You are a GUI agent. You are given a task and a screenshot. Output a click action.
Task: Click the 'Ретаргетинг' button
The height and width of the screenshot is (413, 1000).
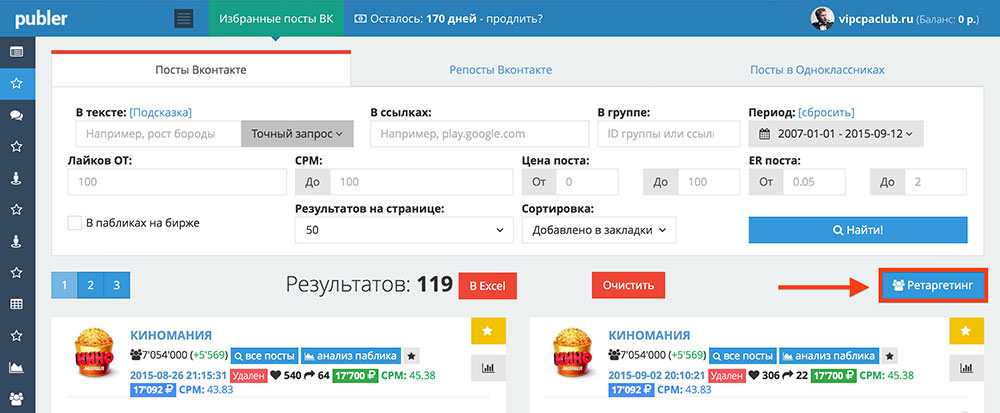pos(932,286)
